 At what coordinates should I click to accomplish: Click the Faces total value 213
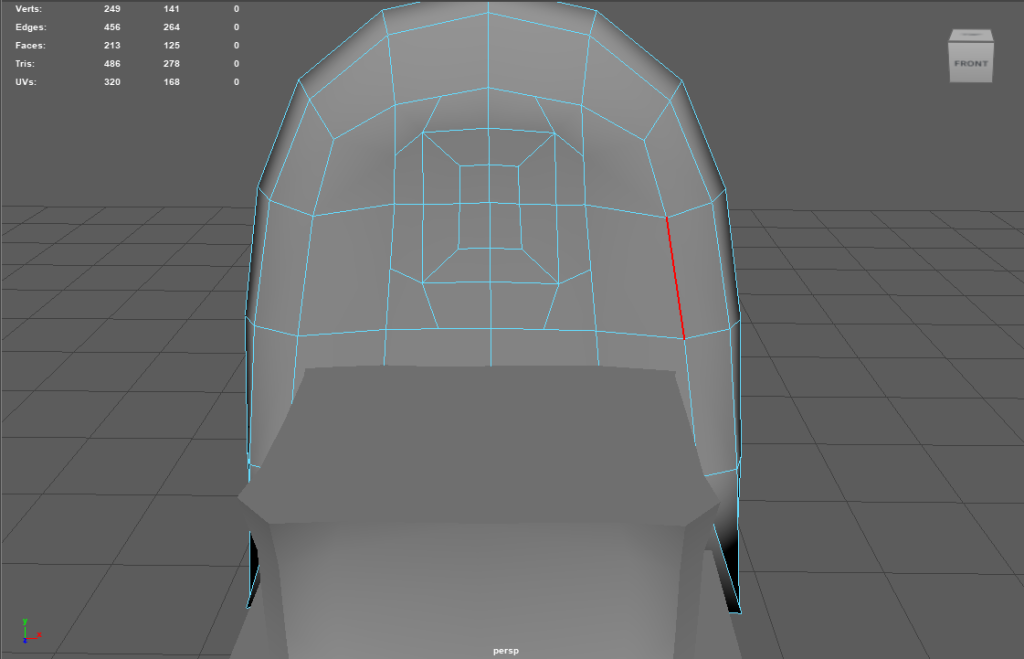coord(112,45)
